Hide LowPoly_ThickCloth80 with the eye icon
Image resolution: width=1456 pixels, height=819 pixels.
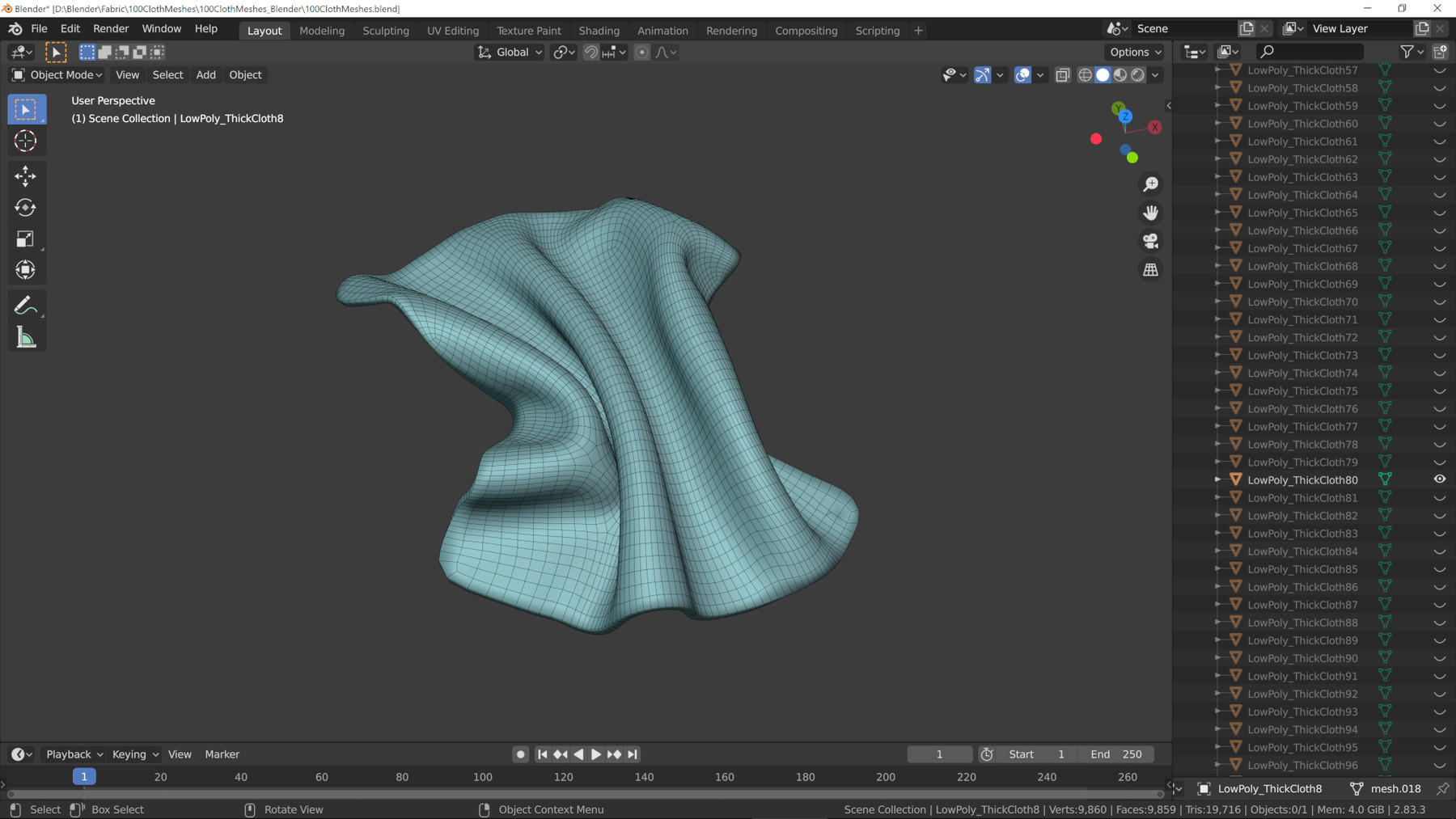[1440, 479]
